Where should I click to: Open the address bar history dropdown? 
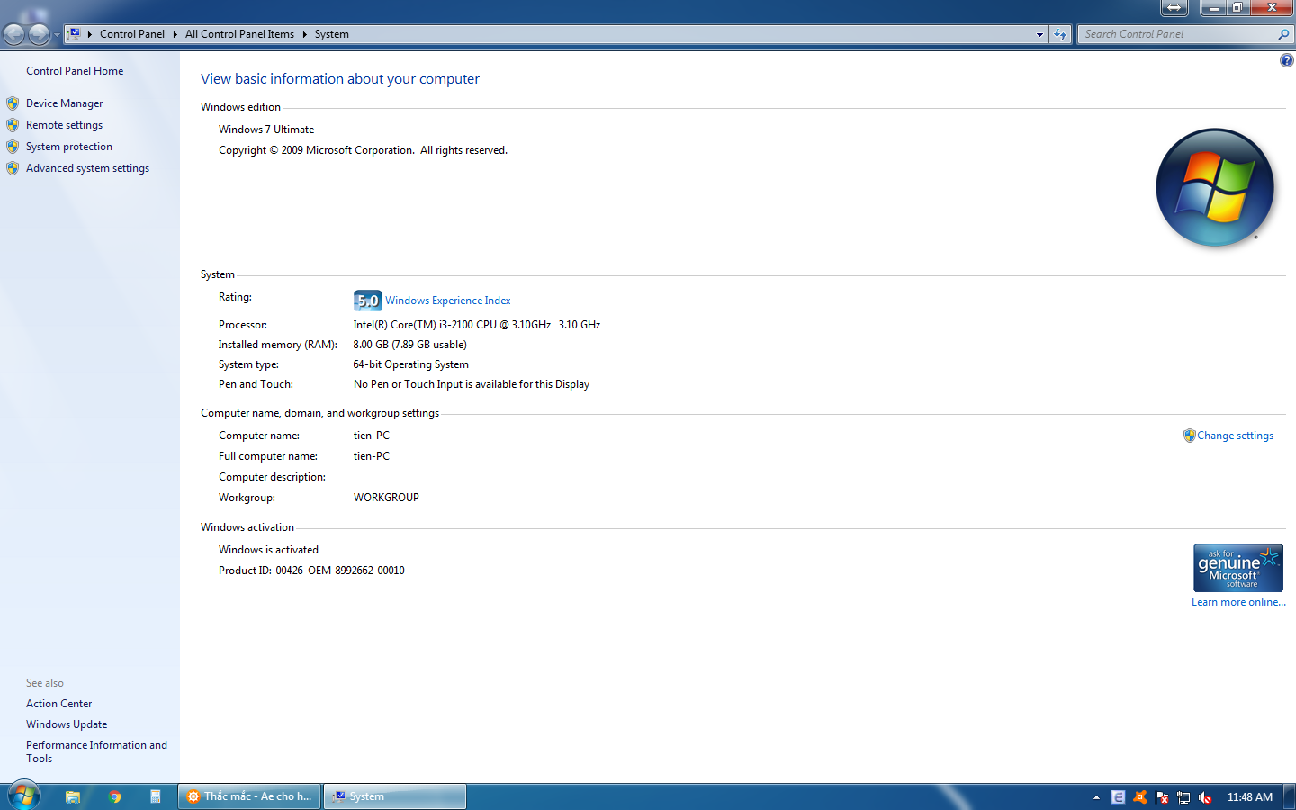coord(1040,34)
